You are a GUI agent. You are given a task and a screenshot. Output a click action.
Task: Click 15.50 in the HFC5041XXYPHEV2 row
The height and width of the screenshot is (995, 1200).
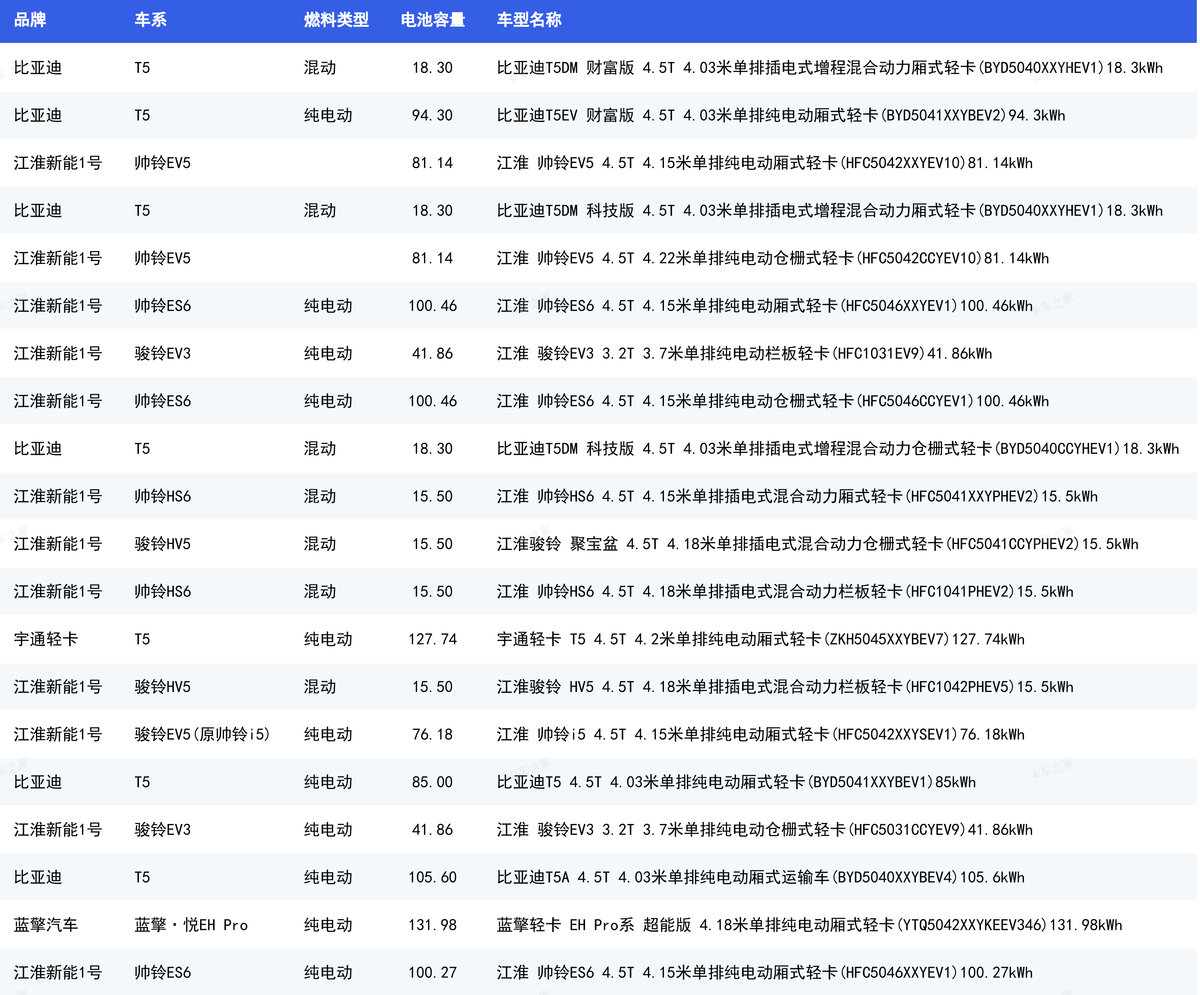[x=433, y=496]
